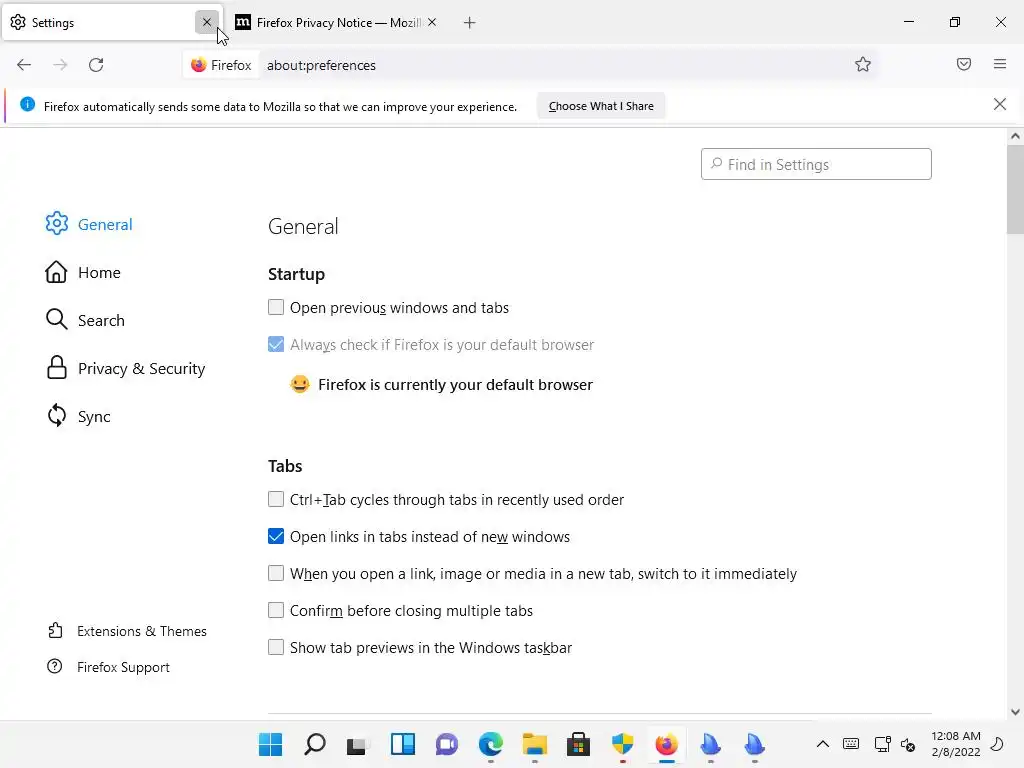The height and width of the screenshot is (768, 1024).
Task: Open Extensions & Themes
Action: coord(127,631)
